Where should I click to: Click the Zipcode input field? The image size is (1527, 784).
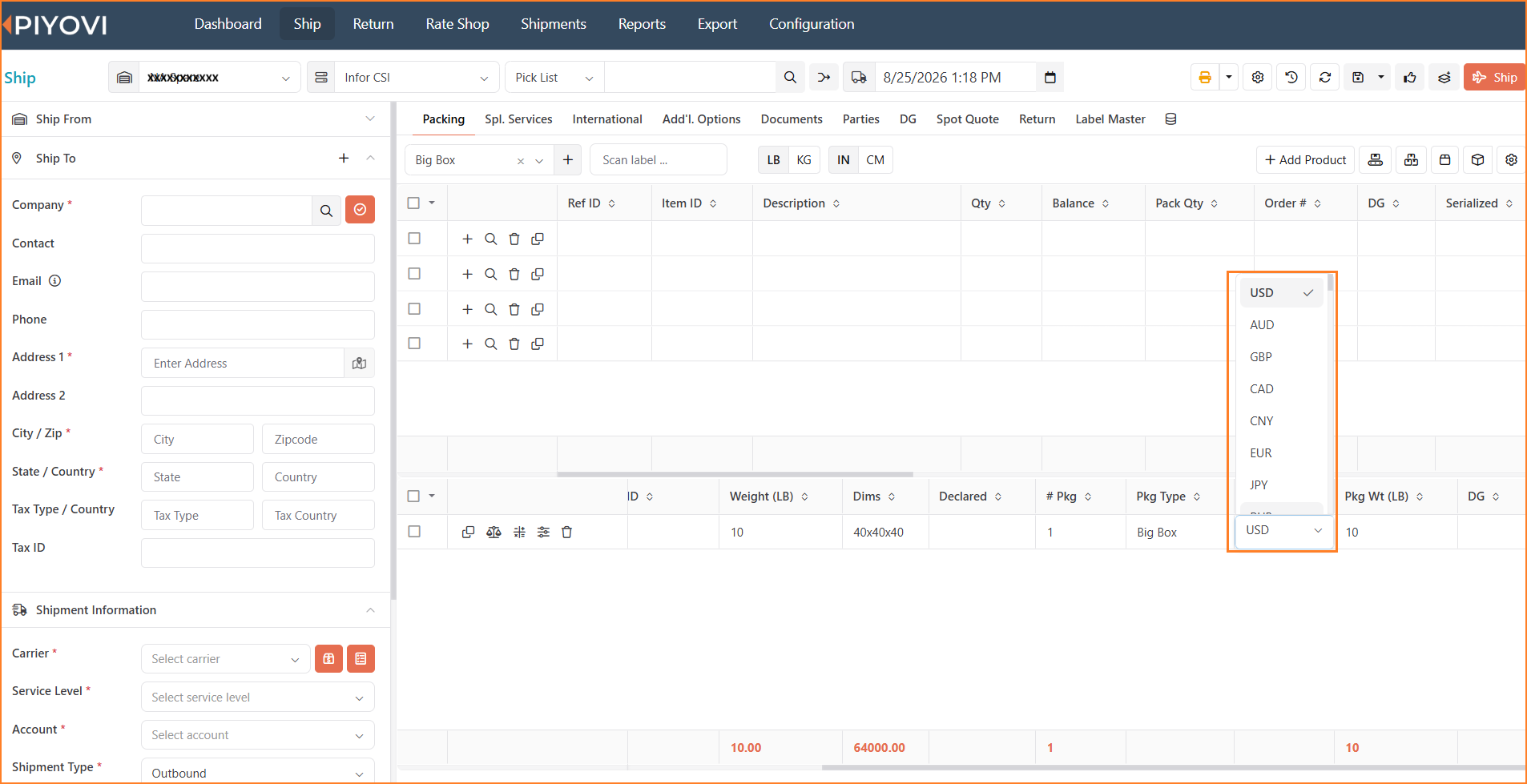318,440
